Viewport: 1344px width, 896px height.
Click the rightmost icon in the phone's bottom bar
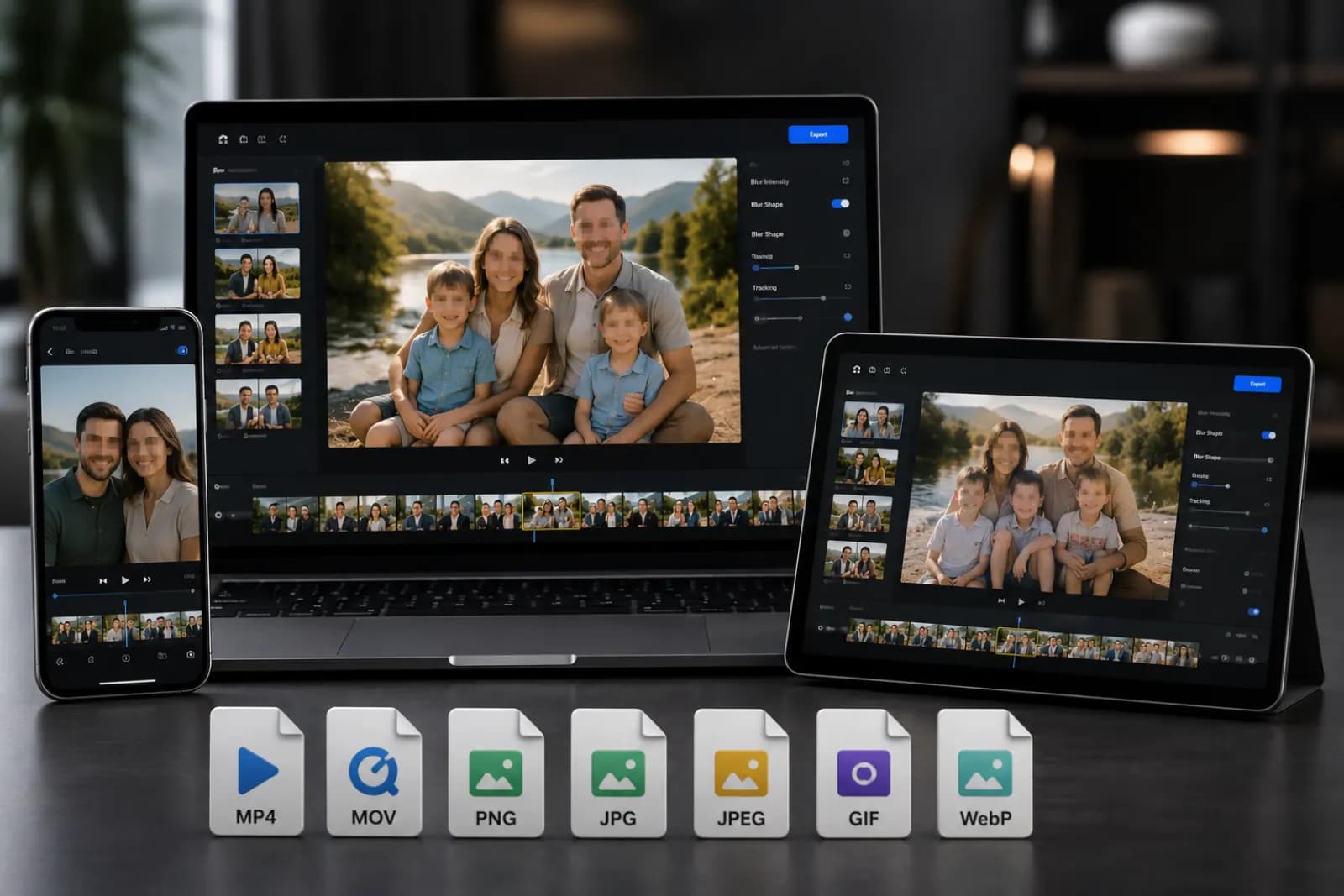(x=191, y=654)
